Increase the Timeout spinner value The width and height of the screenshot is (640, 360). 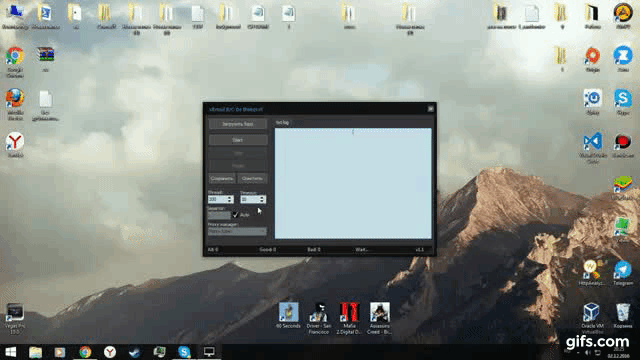(262, 198)
